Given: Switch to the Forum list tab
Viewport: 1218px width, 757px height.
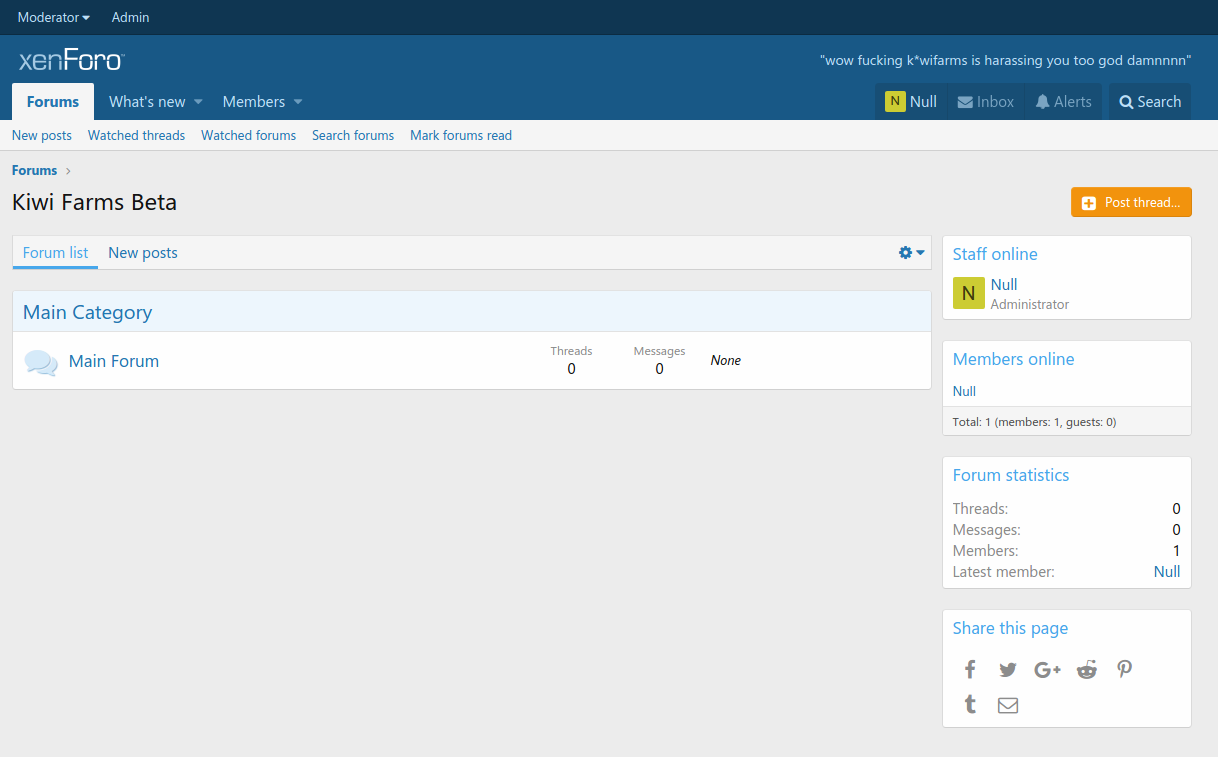Looking at the screenshot, I should [x=55, y=253].
